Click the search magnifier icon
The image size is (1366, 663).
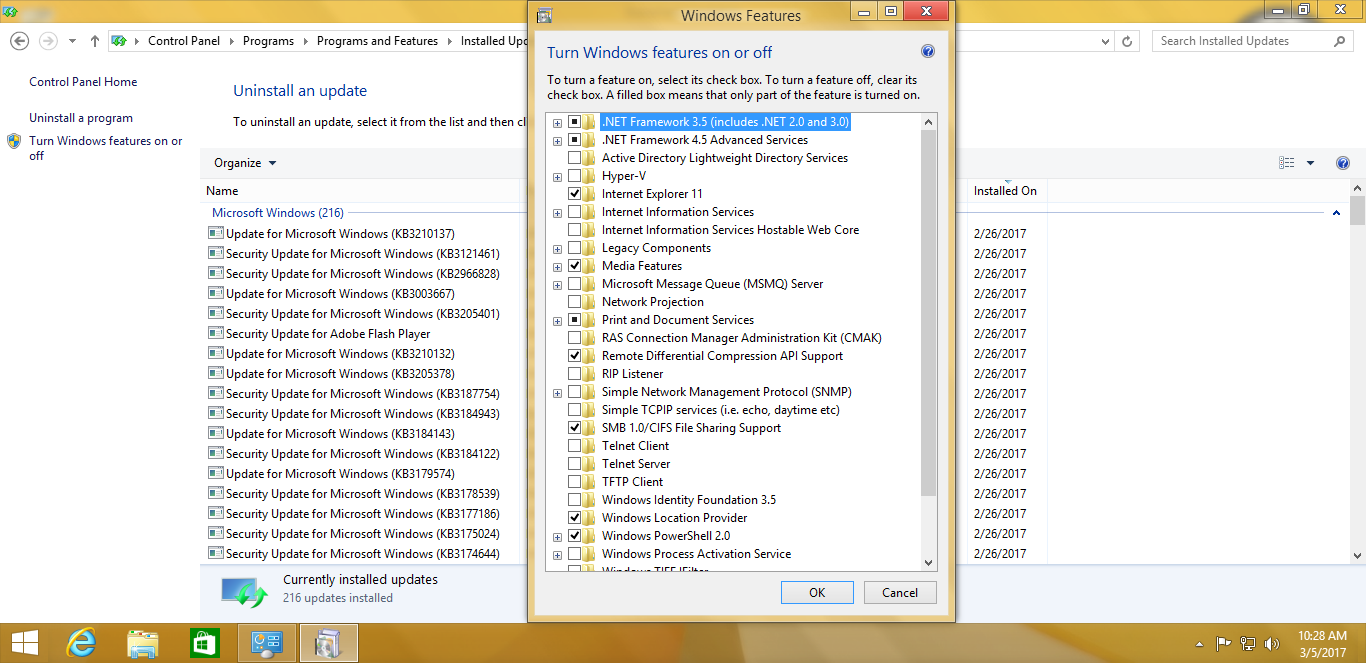click(x=1340, y=41)
